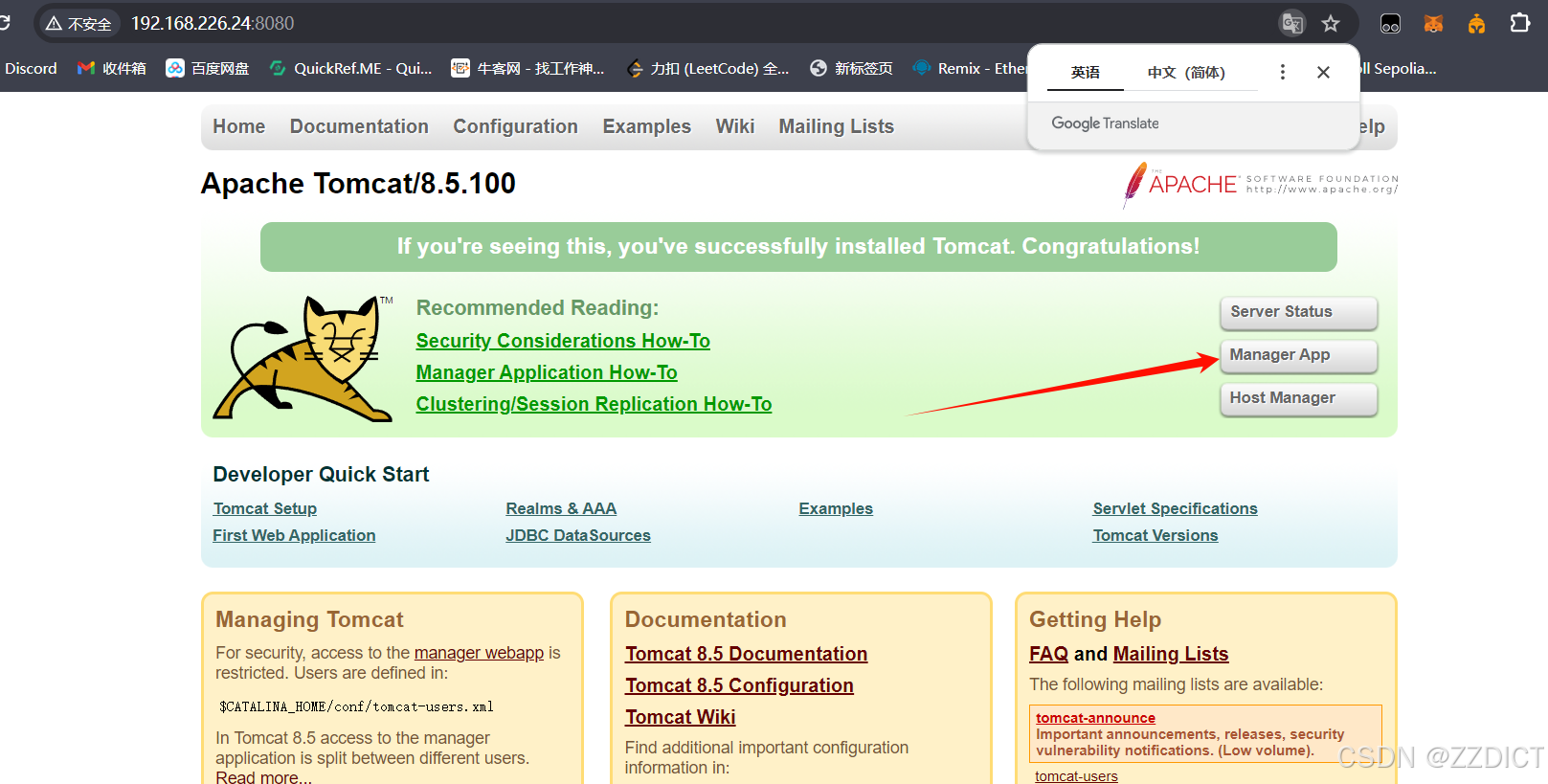Open the Documentation nav item
The height and width of the screenshot is (784, 1548).
click(x=359, y=126)
